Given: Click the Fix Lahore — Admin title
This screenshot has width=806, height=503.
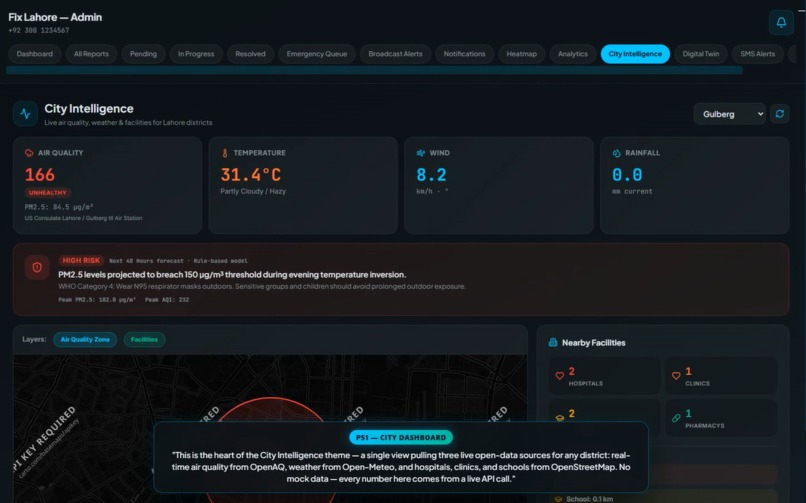Looking at the screenshot, I should (55, 17).
